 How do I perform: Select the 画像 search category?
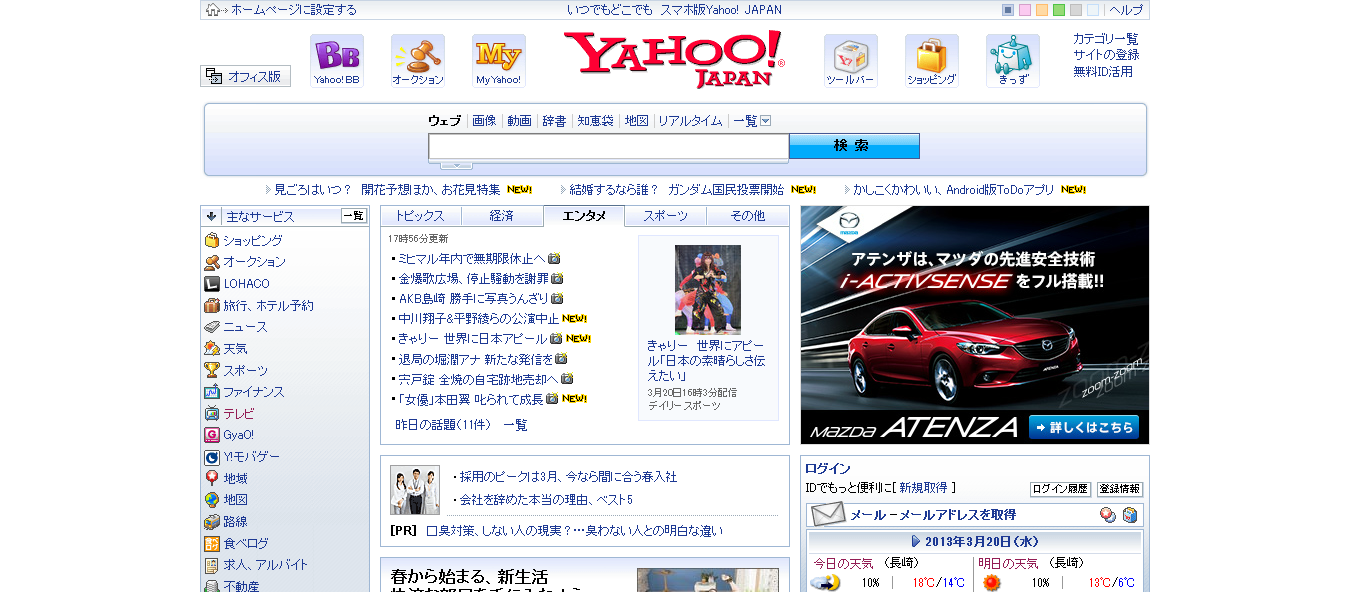(x=484, y=121)
